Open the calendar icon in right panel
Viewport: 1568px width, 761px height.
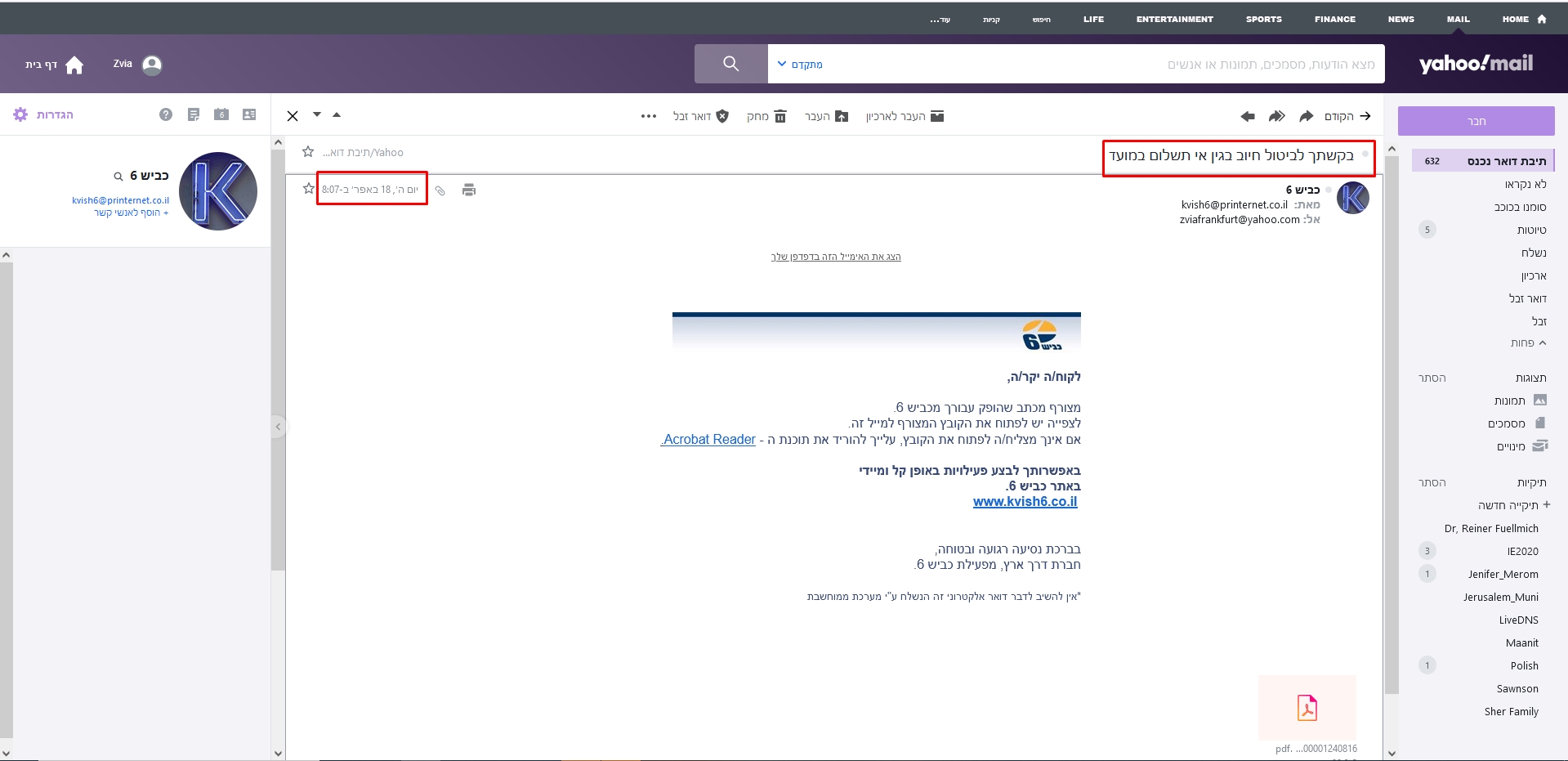(x=221, y=114)
